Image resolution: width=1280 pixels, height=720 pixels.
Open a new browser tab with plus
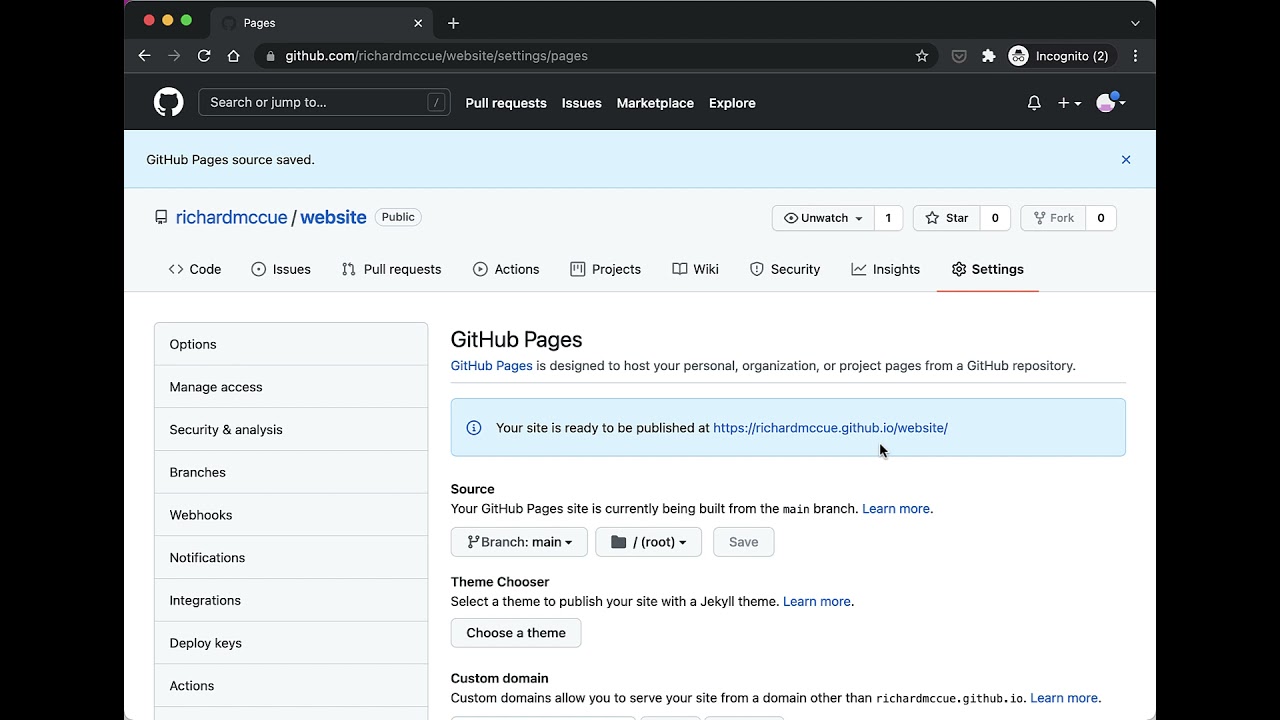[x=453, y=23]
